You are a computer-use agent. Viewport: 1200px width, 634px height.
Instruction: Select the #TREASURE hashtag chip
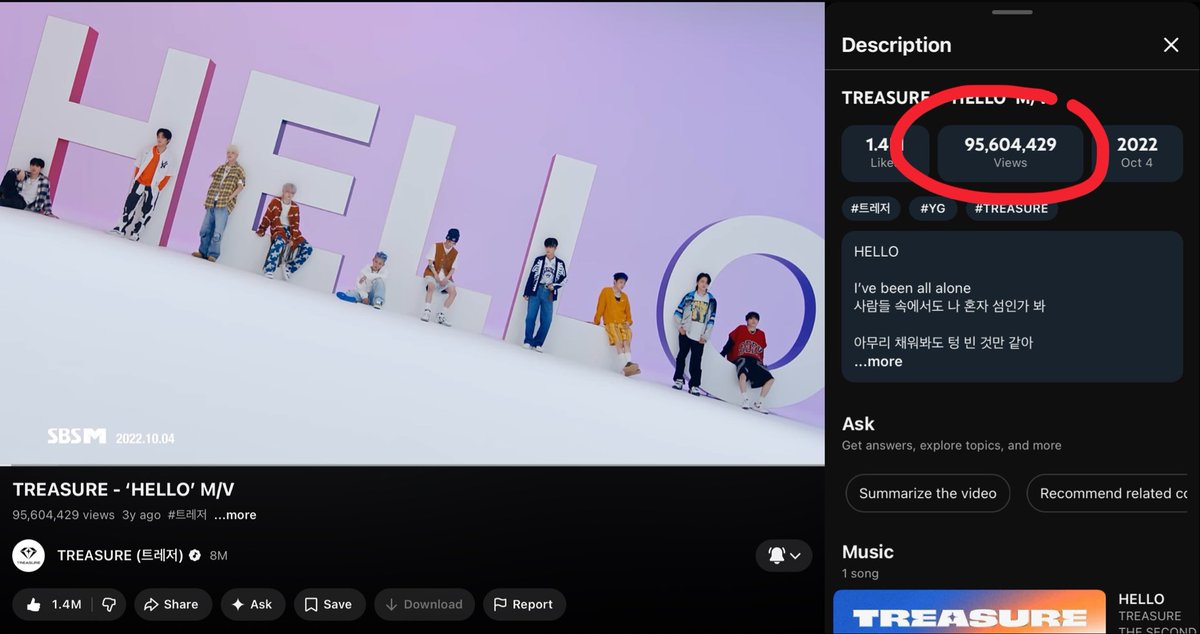tap(1011, 208)
